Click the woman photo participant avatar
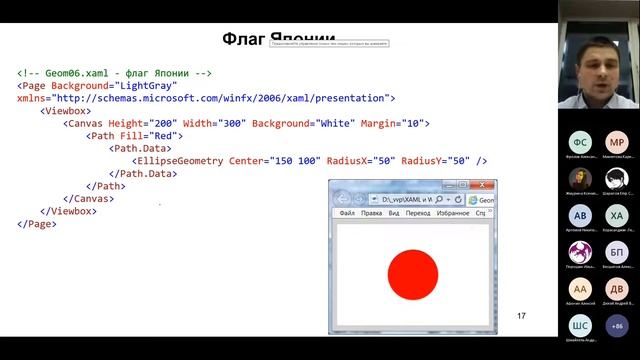Image resolution: width=640 pixels, height=360 pixels. pos(580,179)
